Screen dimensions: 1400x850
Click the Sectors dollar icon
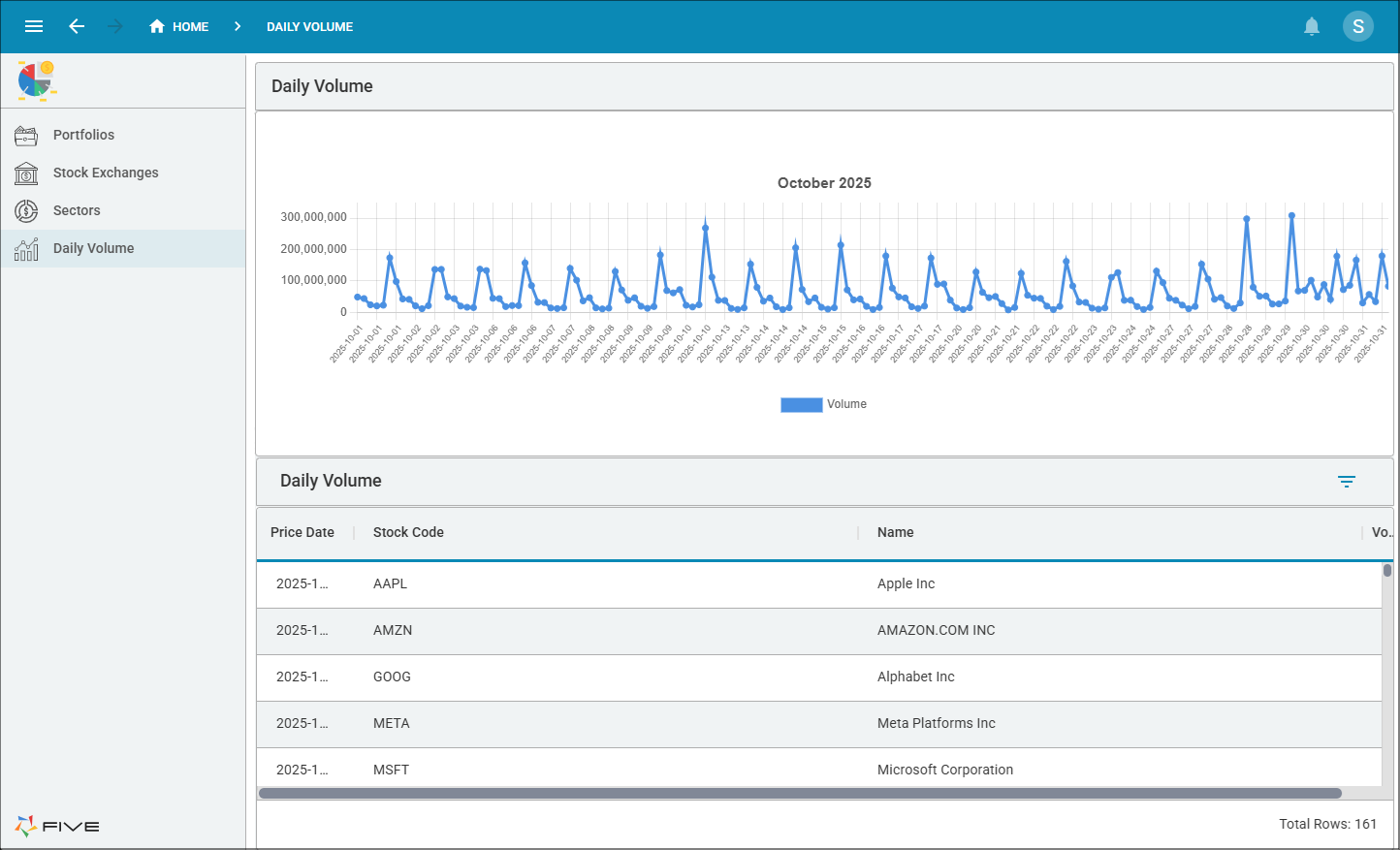[26, 210]
